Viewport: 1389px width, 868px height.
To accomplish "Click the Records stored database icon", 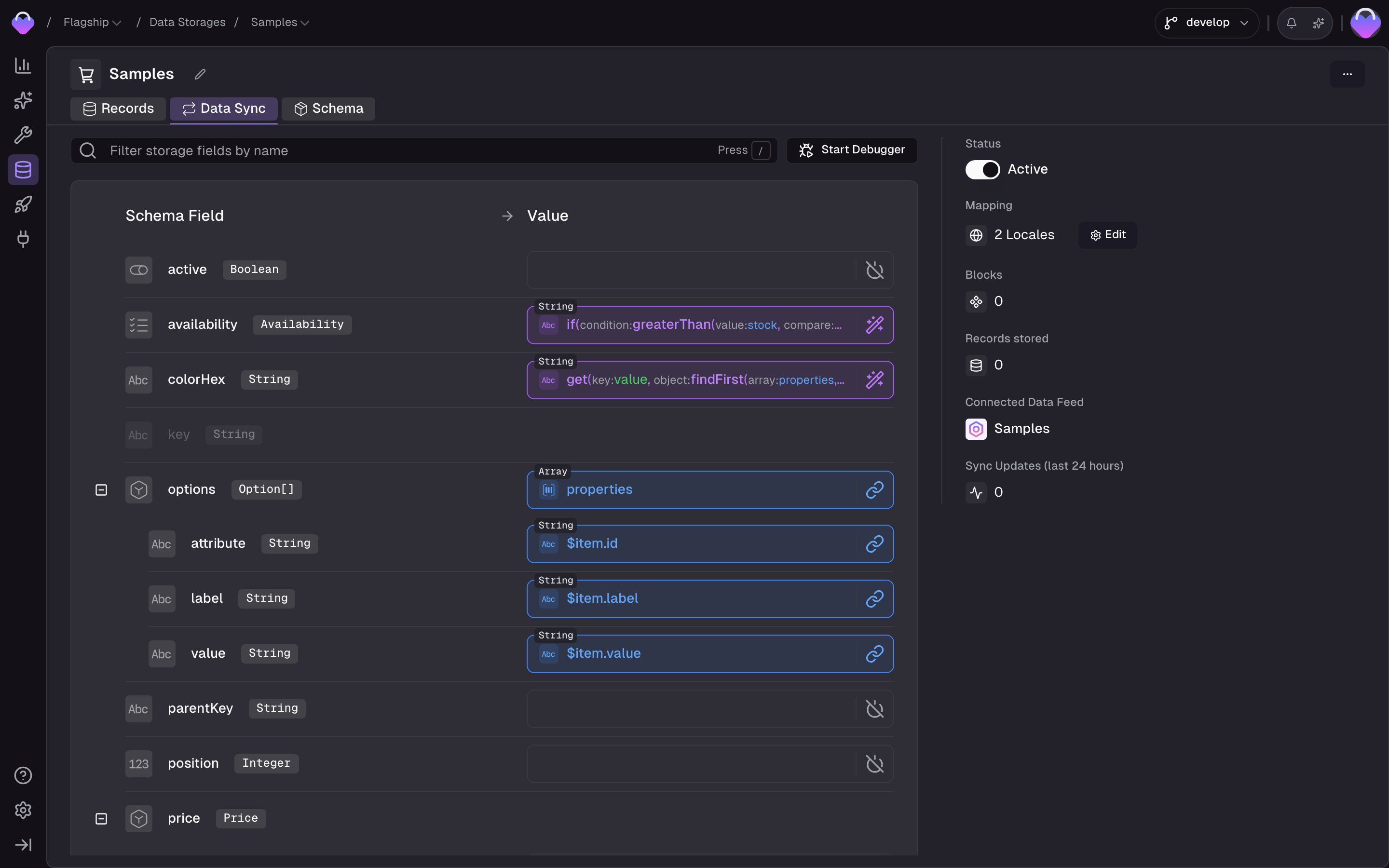I will click(976, 365).
